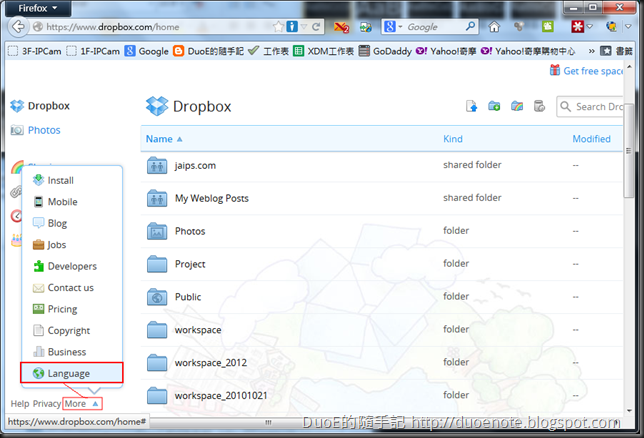Open the 3F-IPCam bookmark

(34, 51)
